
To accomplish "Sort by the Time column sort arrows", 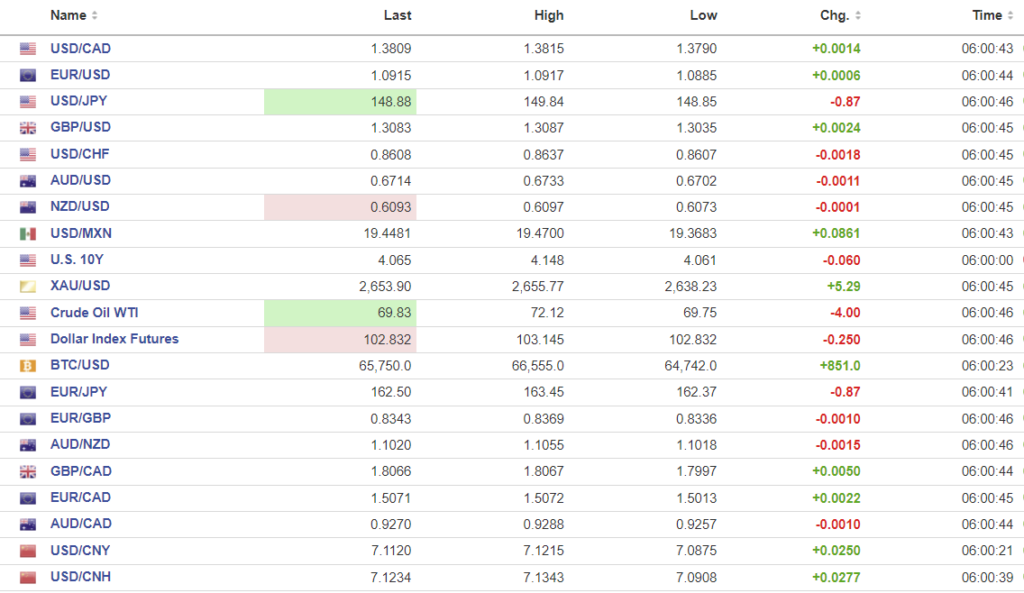I will [1010, 16].
